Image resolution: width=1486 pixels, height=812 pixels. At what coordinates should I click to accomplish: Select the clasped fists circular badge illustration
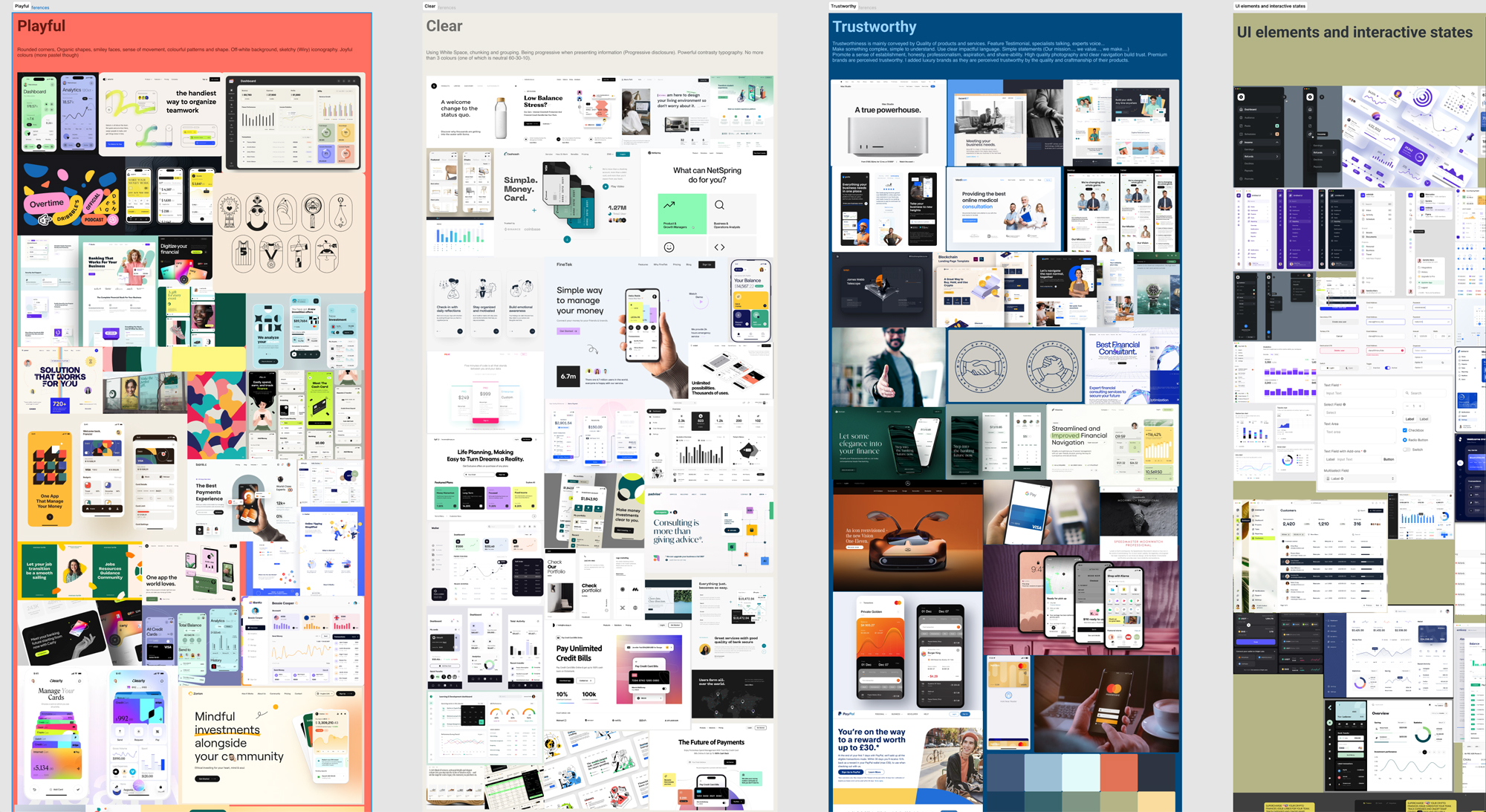[x=1053, y=366]
